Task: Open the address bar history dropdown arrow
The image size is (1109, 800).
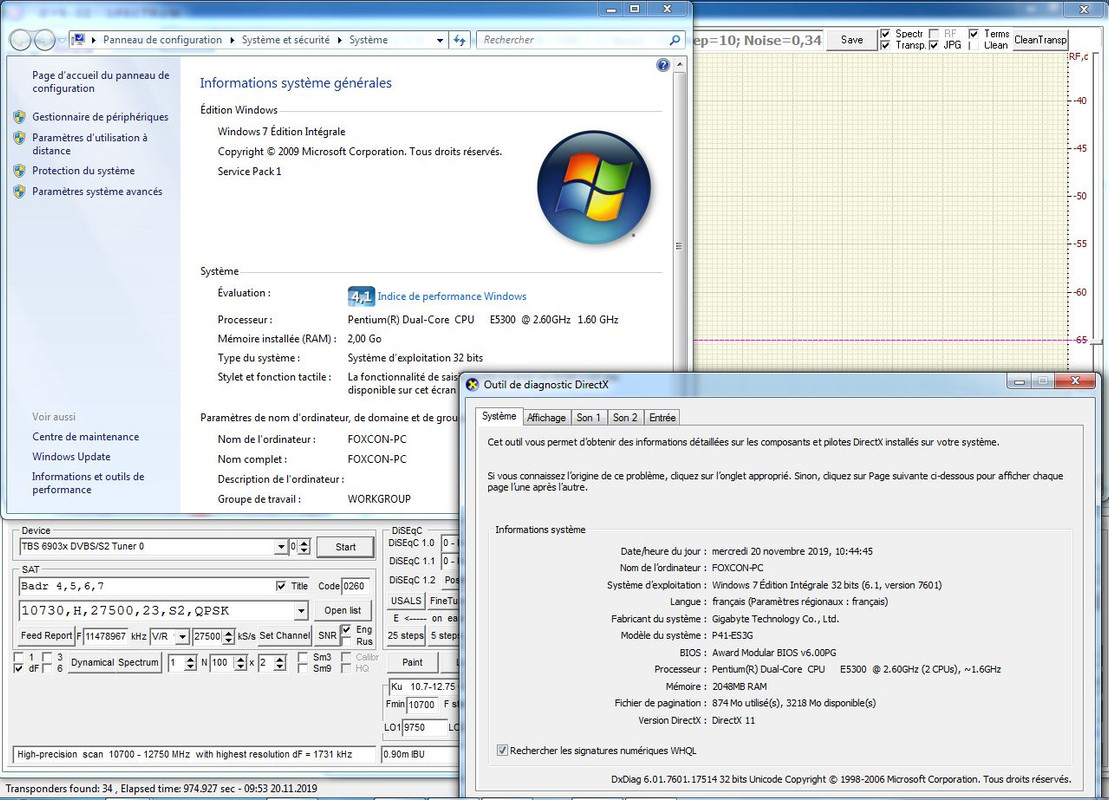Action: coord(439,40)
